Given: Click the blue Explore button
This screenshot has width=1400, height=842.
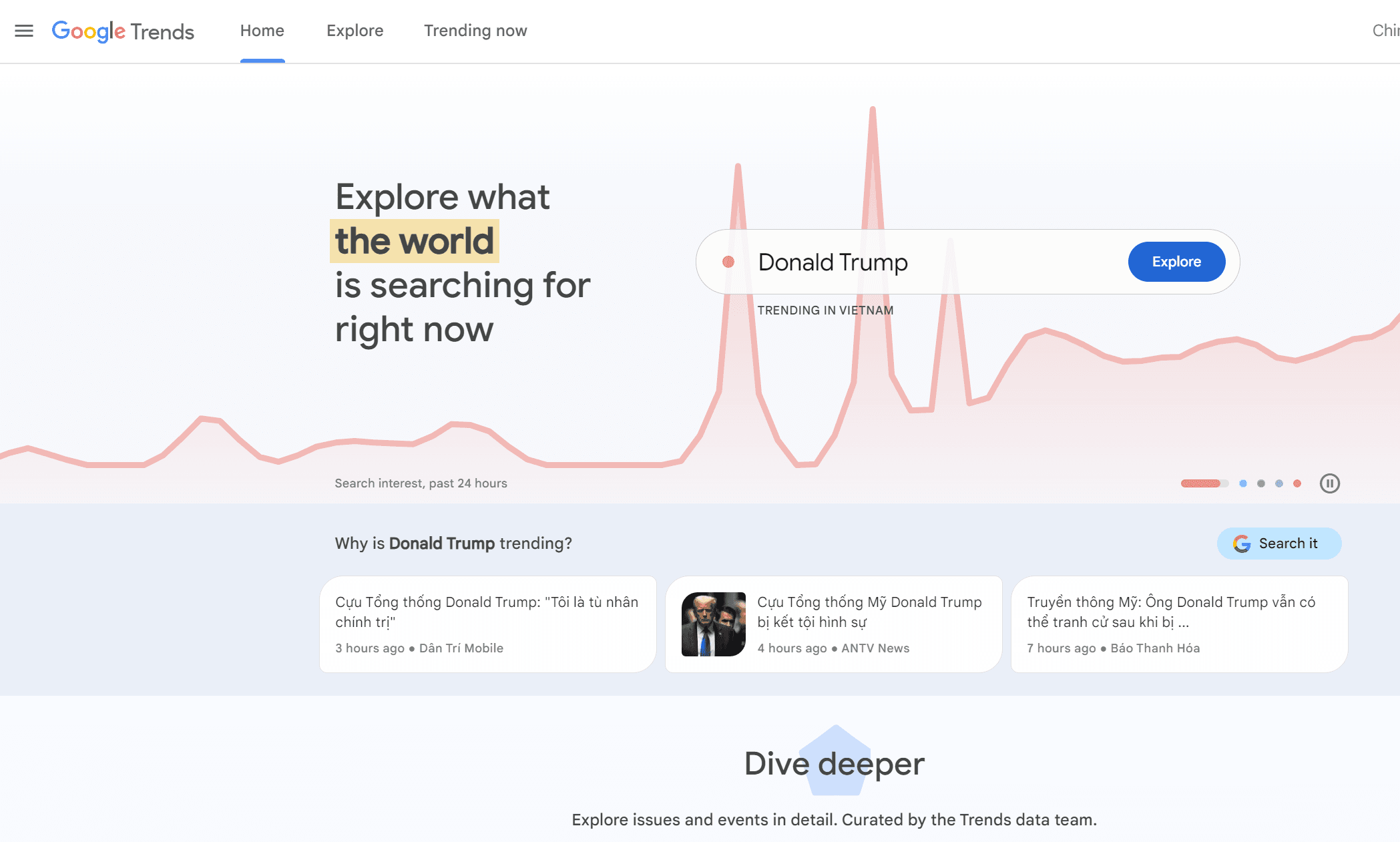Looking at the screenshot, I should click(1176, 262).
